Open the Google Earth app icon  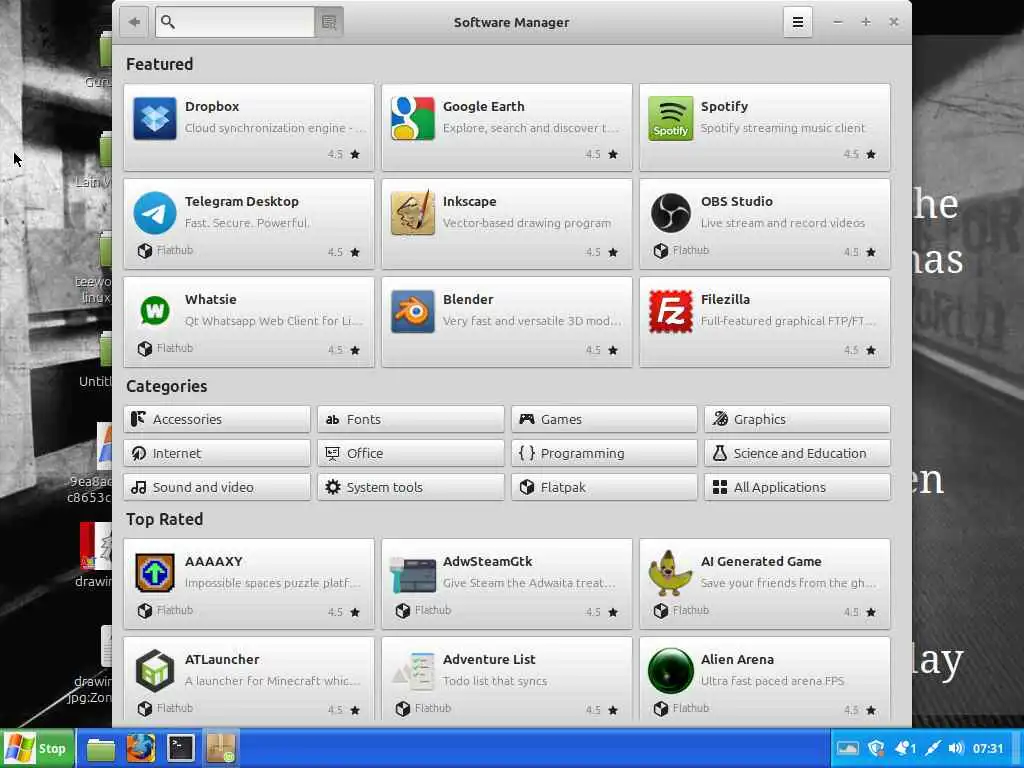[413, 119]
